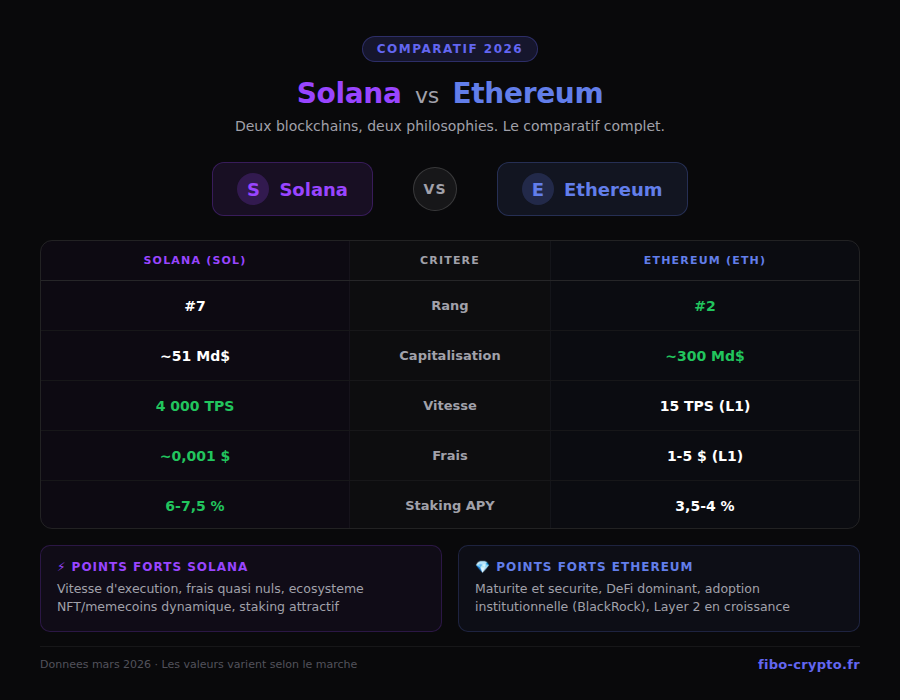Screen dimensions: 900x700
Task: Open the COMPARATIF 2026 badge at the top
Action: tap(449, 48)
